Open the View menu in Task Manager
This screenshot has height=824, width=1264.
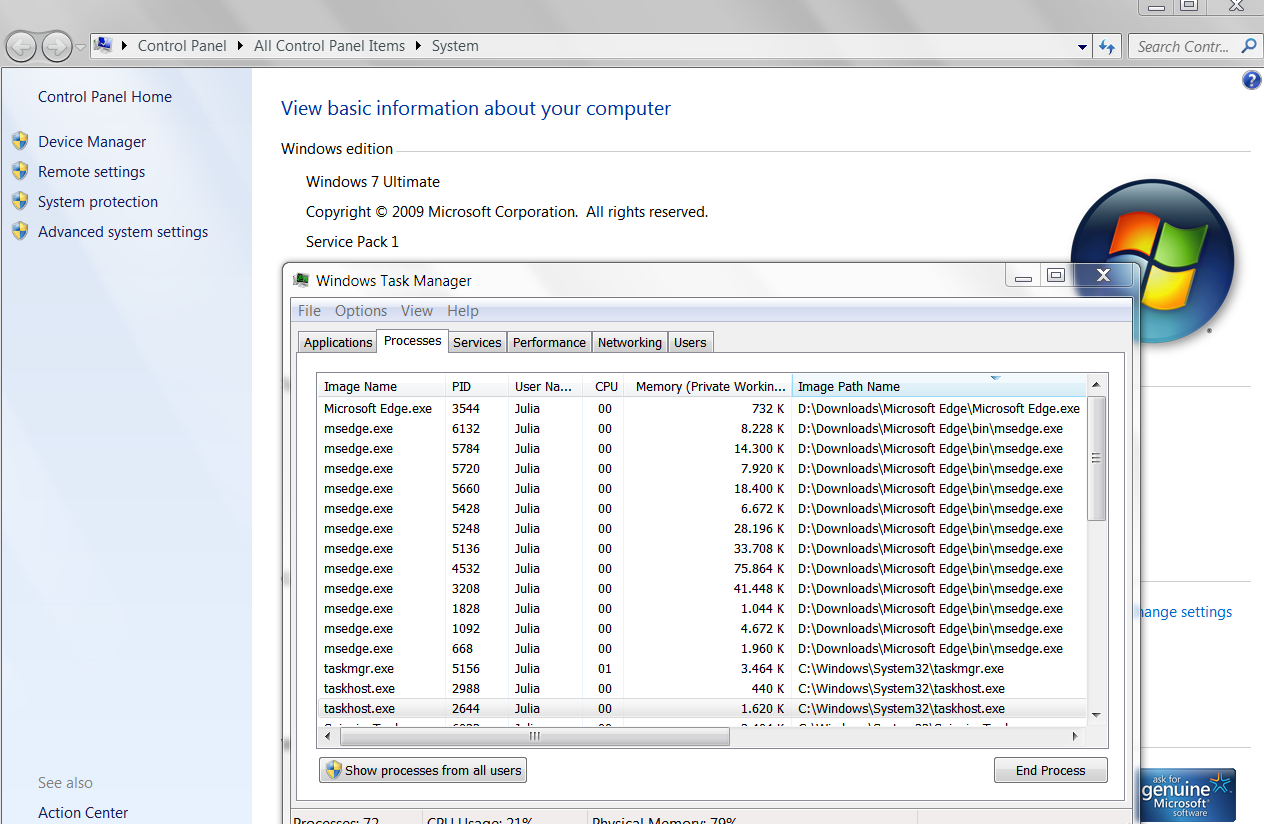[417, 310]
